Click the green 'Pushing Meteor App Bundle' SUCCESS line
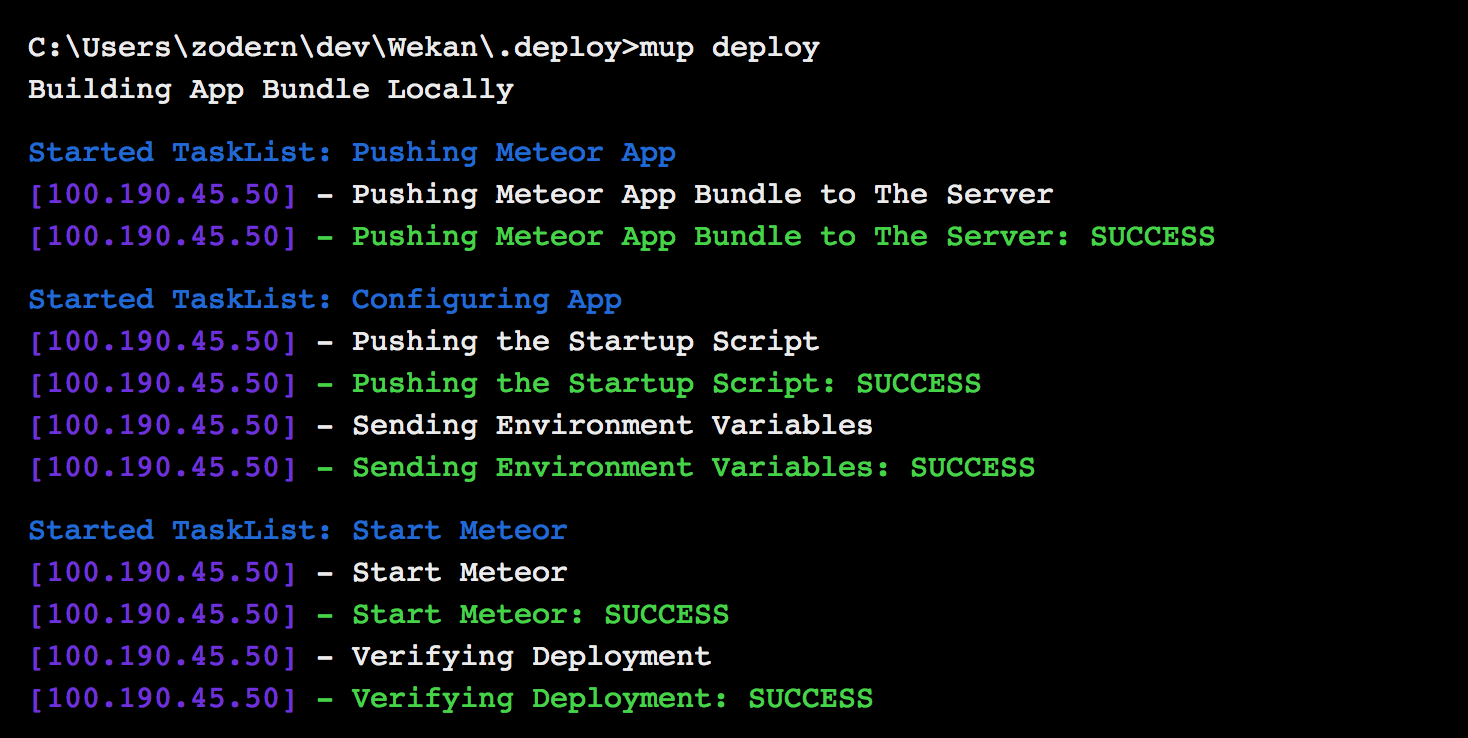1468x738 pixels. 622,236
